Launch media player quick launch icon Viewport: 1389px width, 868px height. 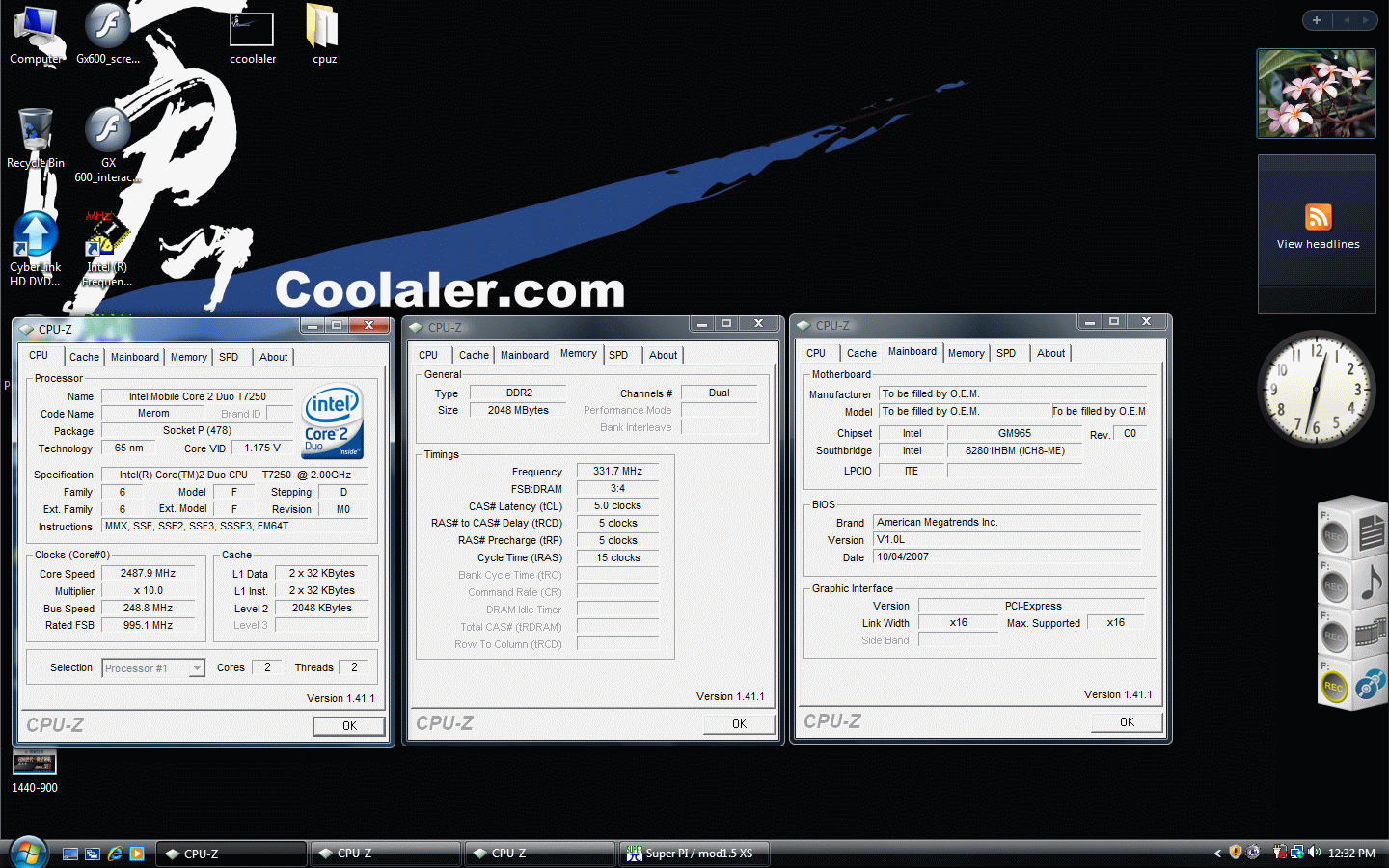pyautogui.click(x=137, y=854)
